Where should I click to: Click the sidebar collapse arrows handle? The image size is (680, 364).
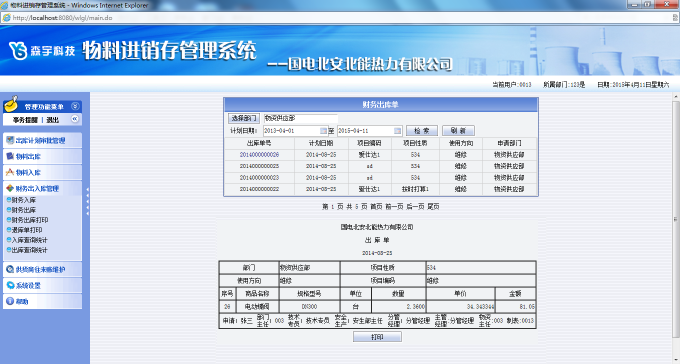[87, 201]
